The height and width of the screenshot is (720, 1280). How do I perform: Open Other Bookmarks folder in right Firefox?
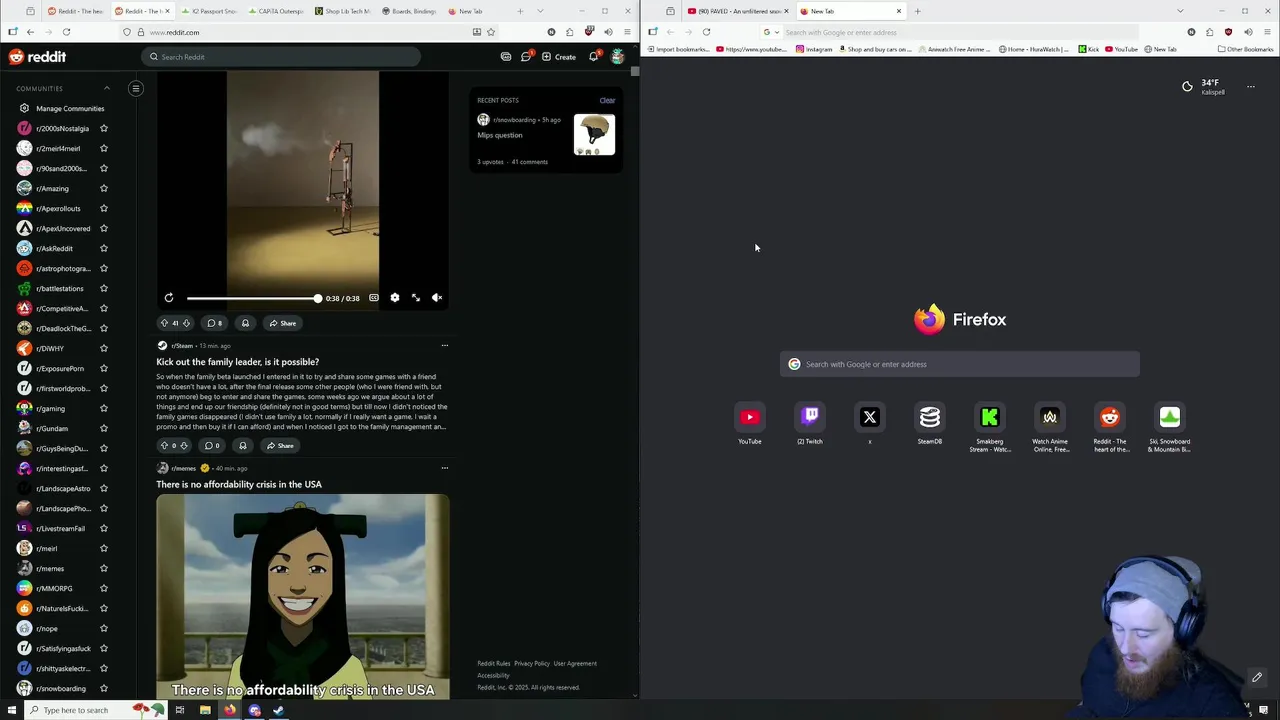click(1245, 49)
